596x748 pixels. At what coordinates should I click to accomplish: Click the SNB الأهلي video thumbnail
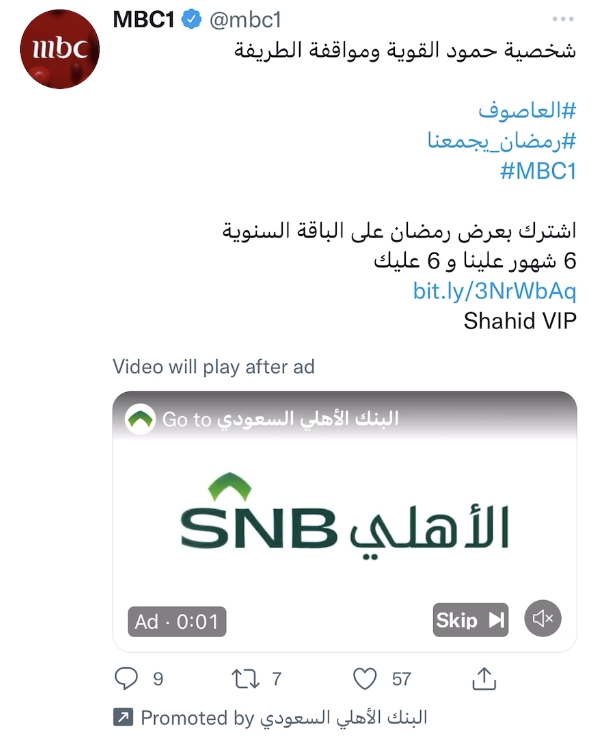tap(345, 520)
